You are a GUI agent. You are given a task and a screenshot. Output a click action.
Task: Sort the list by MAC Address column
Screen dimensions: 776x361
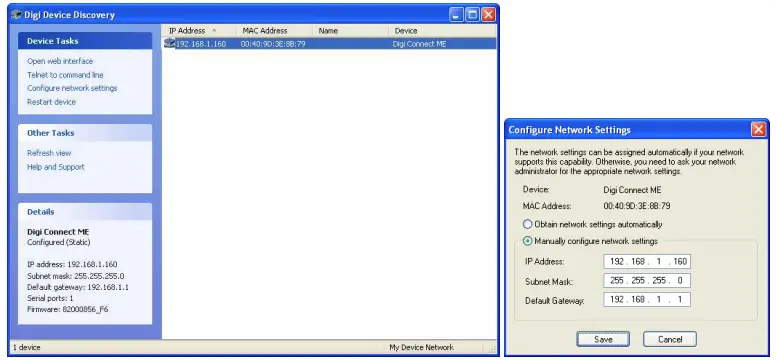pyautogui.click(x=275, y=31)
